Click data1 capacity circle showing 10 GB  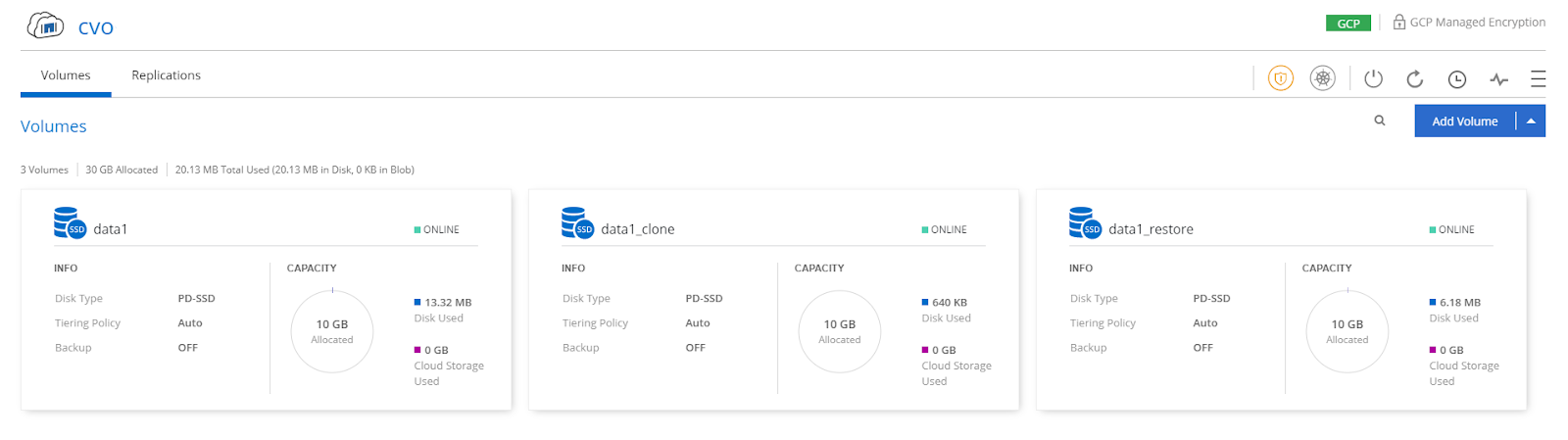[x=332, y=331]
